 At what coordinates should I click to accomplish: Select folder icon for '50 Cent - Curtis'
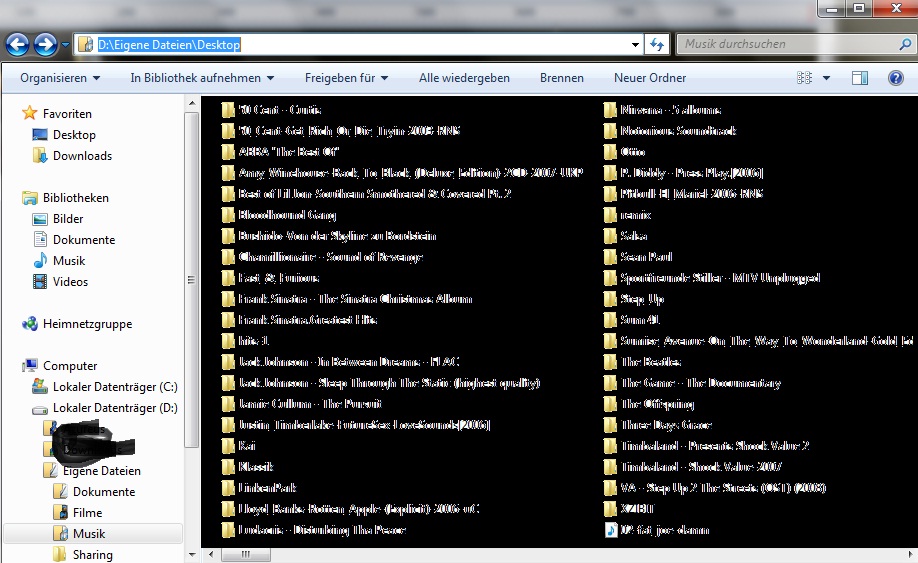(228, 110)
